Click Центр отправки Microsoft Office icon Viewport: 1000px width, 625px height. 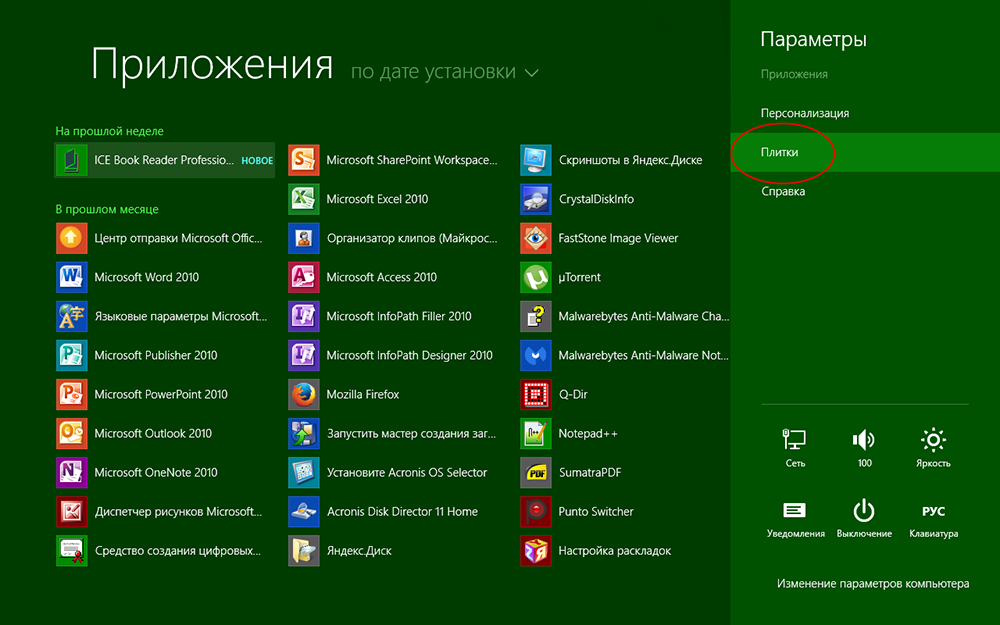[x=71, y=239]
